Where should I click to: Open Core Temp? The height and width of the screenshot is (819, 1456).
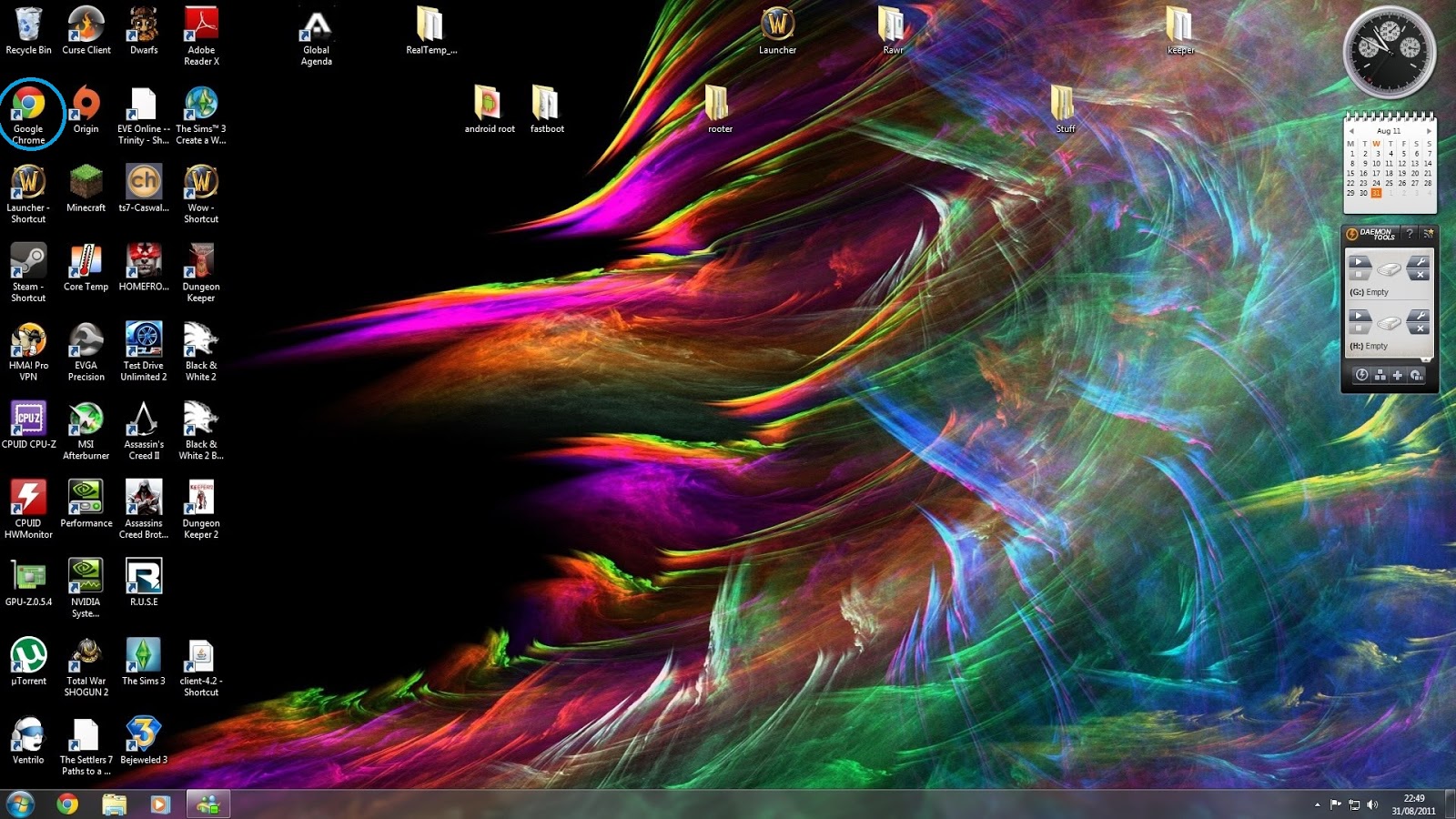86,259
